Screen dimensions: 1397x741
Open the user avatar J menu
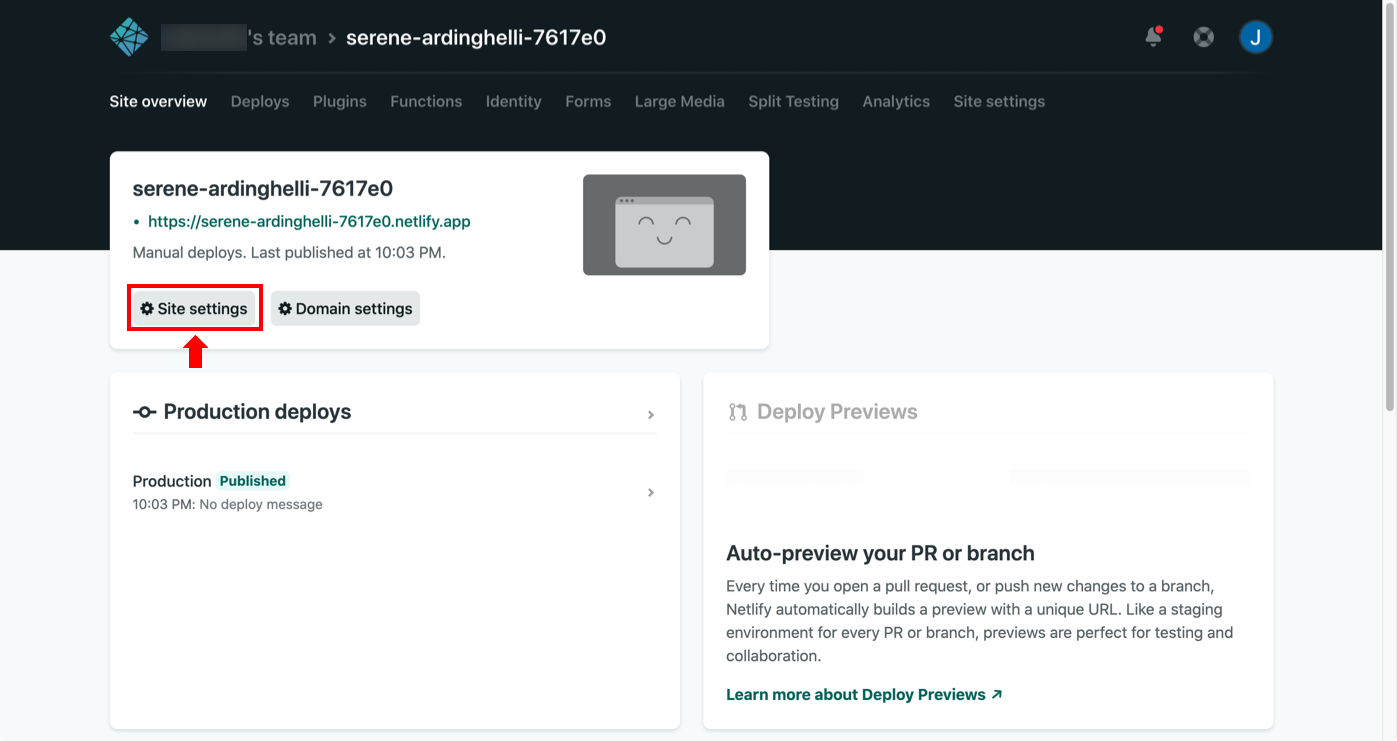1256,38
